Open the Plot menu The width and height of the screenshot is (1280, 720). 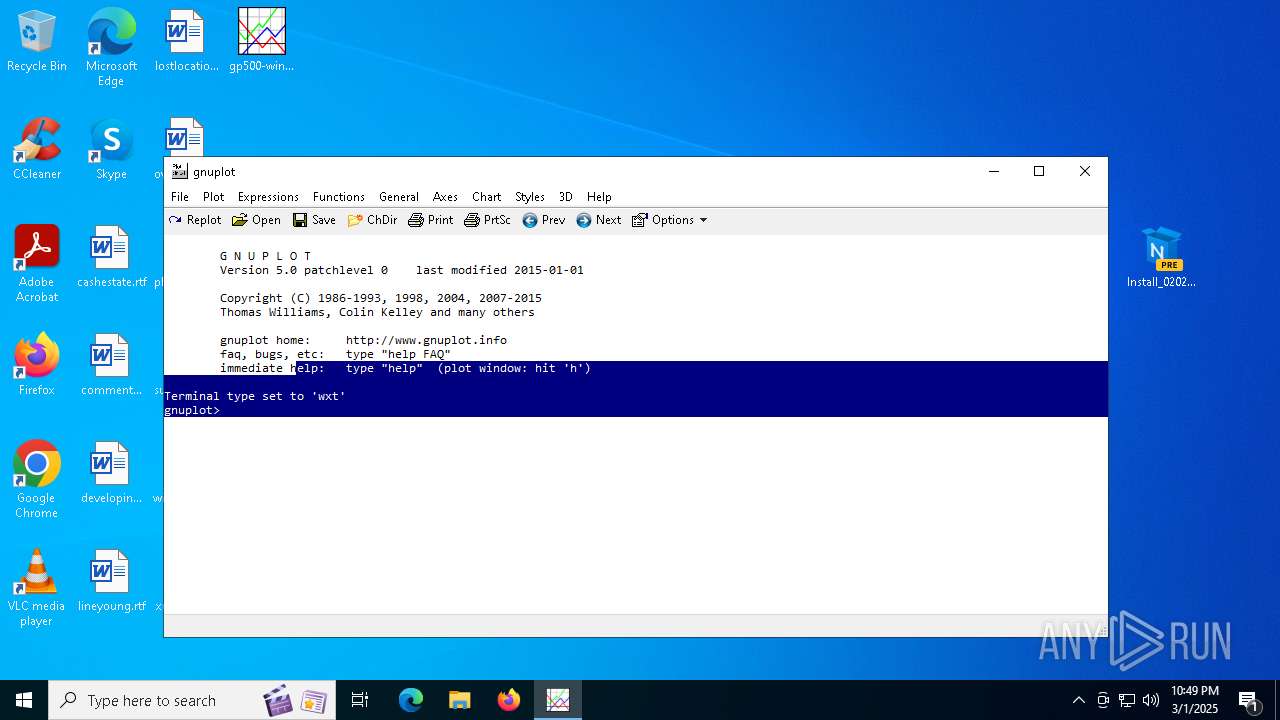214,197
